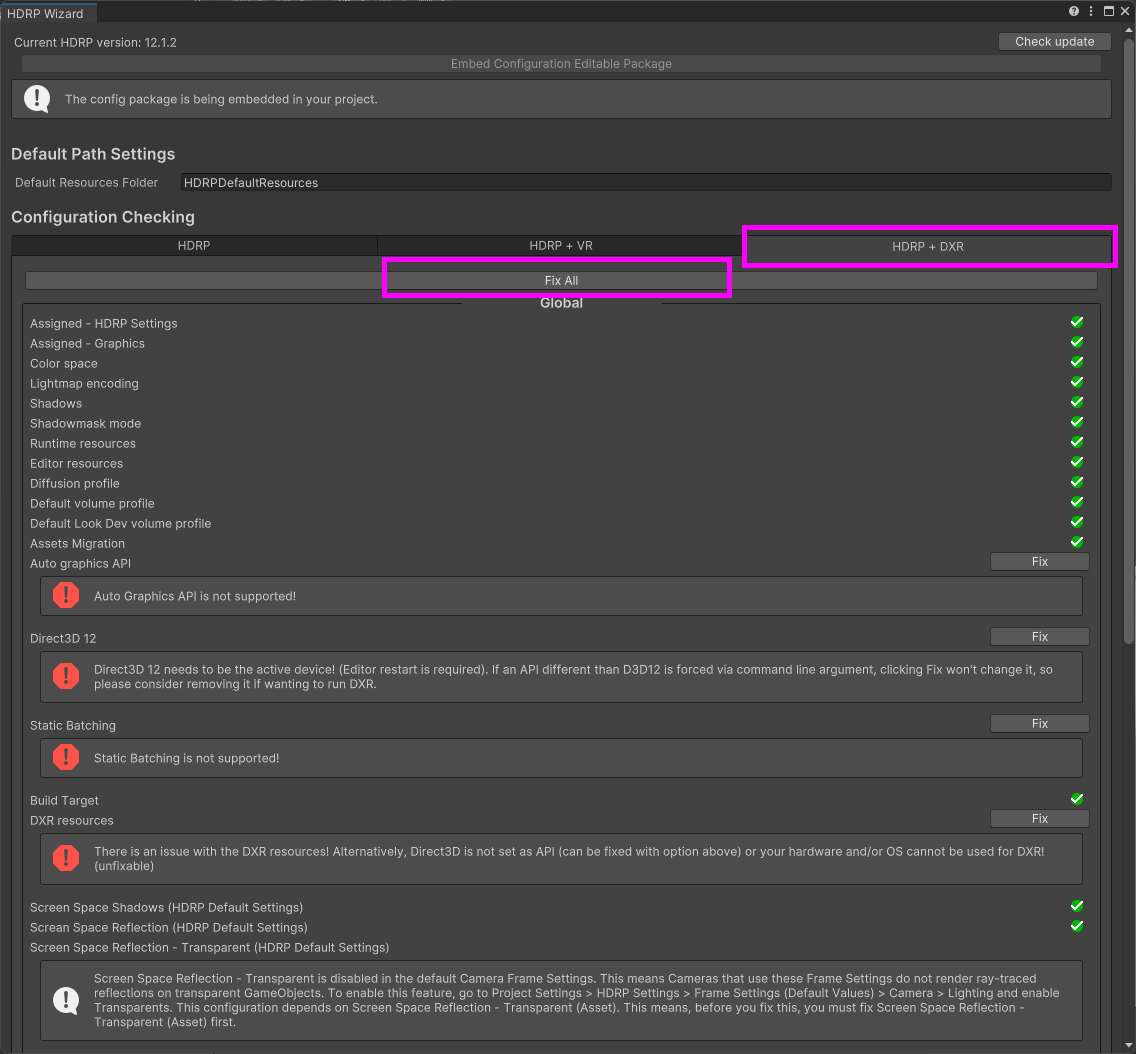
Task: Open the window's three-dot options menu
Action: pyautogui.click(x=1091, y=12)
